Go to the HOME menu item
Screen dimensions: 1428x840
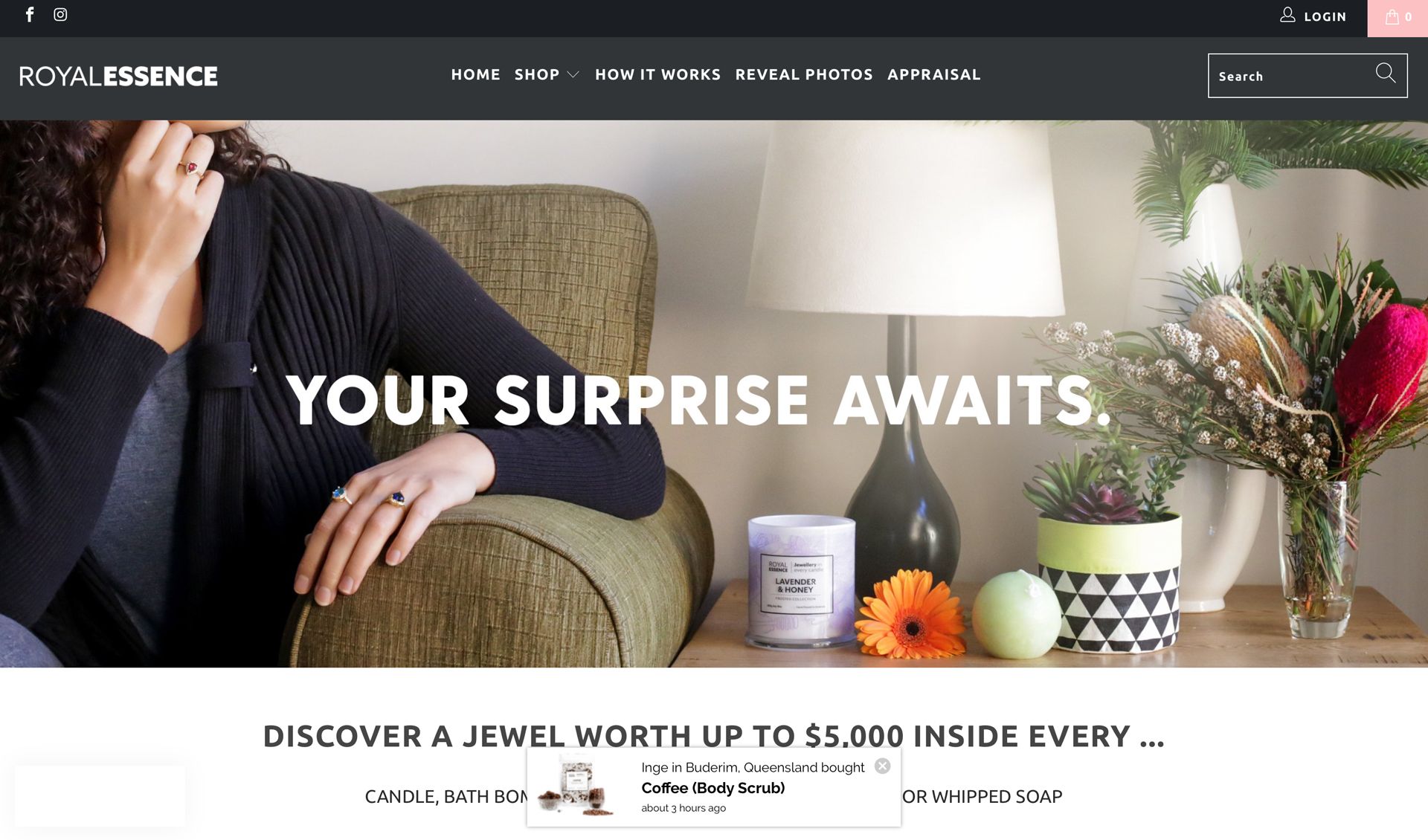pyautogui.click(x=476, y=74)
